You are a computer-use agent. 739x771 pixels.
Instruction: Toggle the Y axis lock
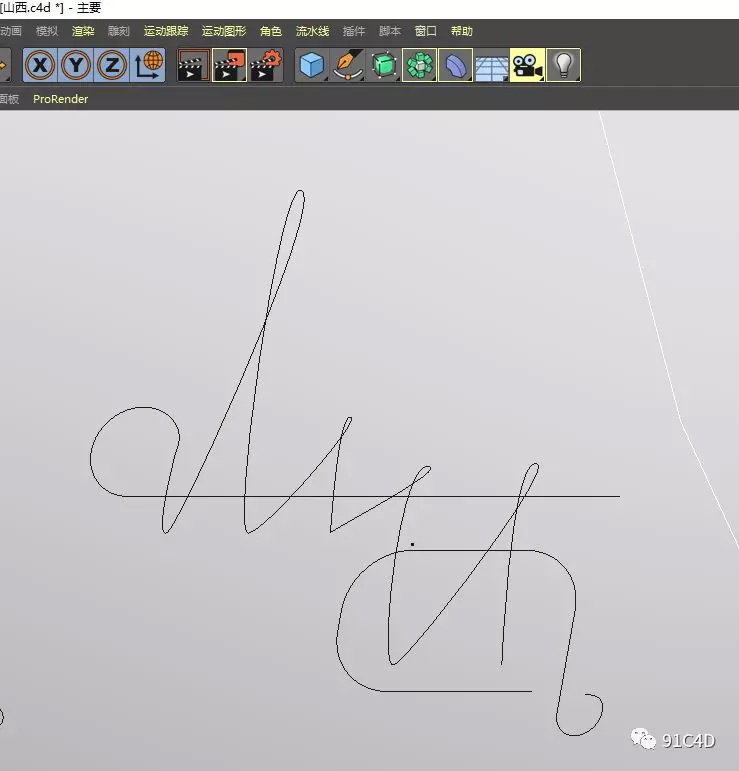pyautogui.click(x=76, y=66)
